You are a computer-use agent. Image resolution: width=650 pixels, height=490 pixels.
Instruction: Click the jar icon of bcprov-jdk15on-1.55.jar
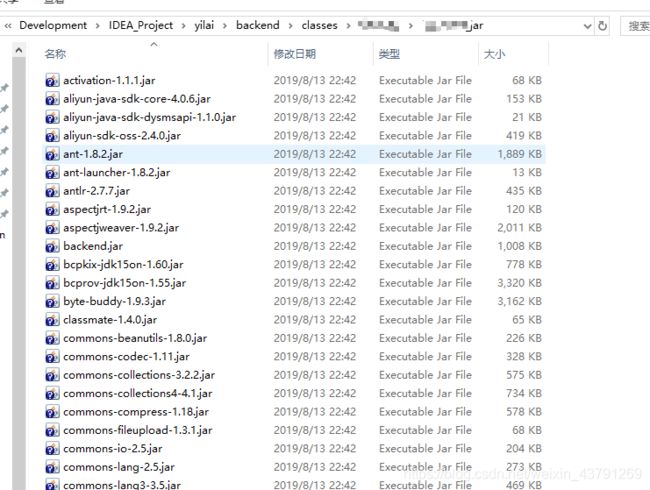tap(52, 283)
